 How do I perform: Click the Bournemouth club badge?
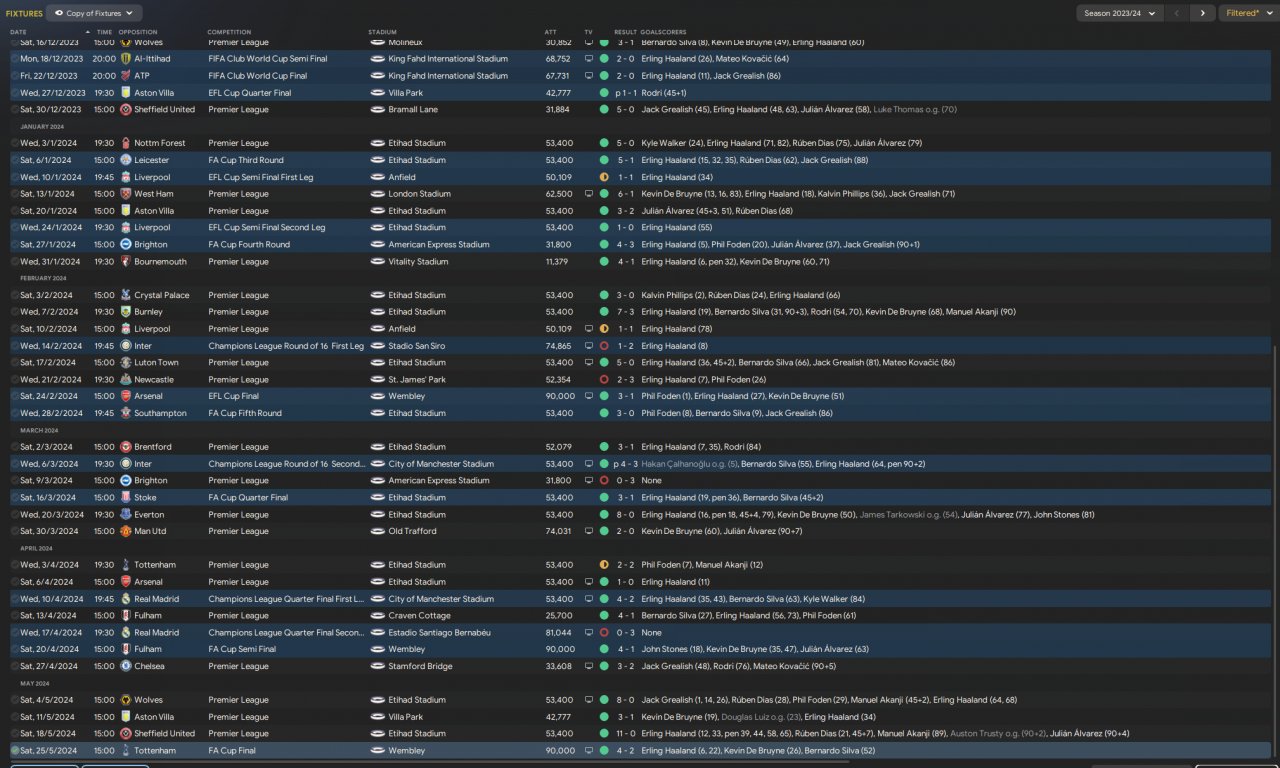click(125, 262)
